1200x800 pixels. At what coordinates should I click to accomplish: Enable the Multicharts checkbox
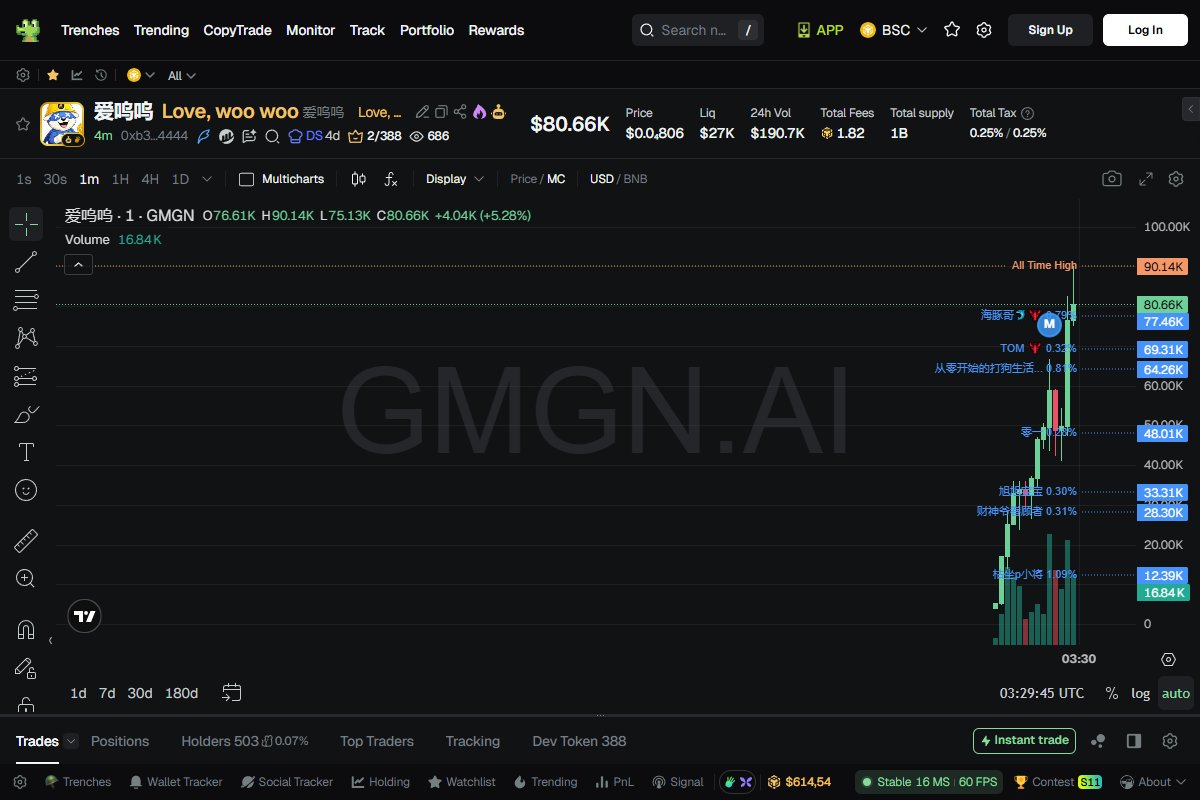coord(246,179)
